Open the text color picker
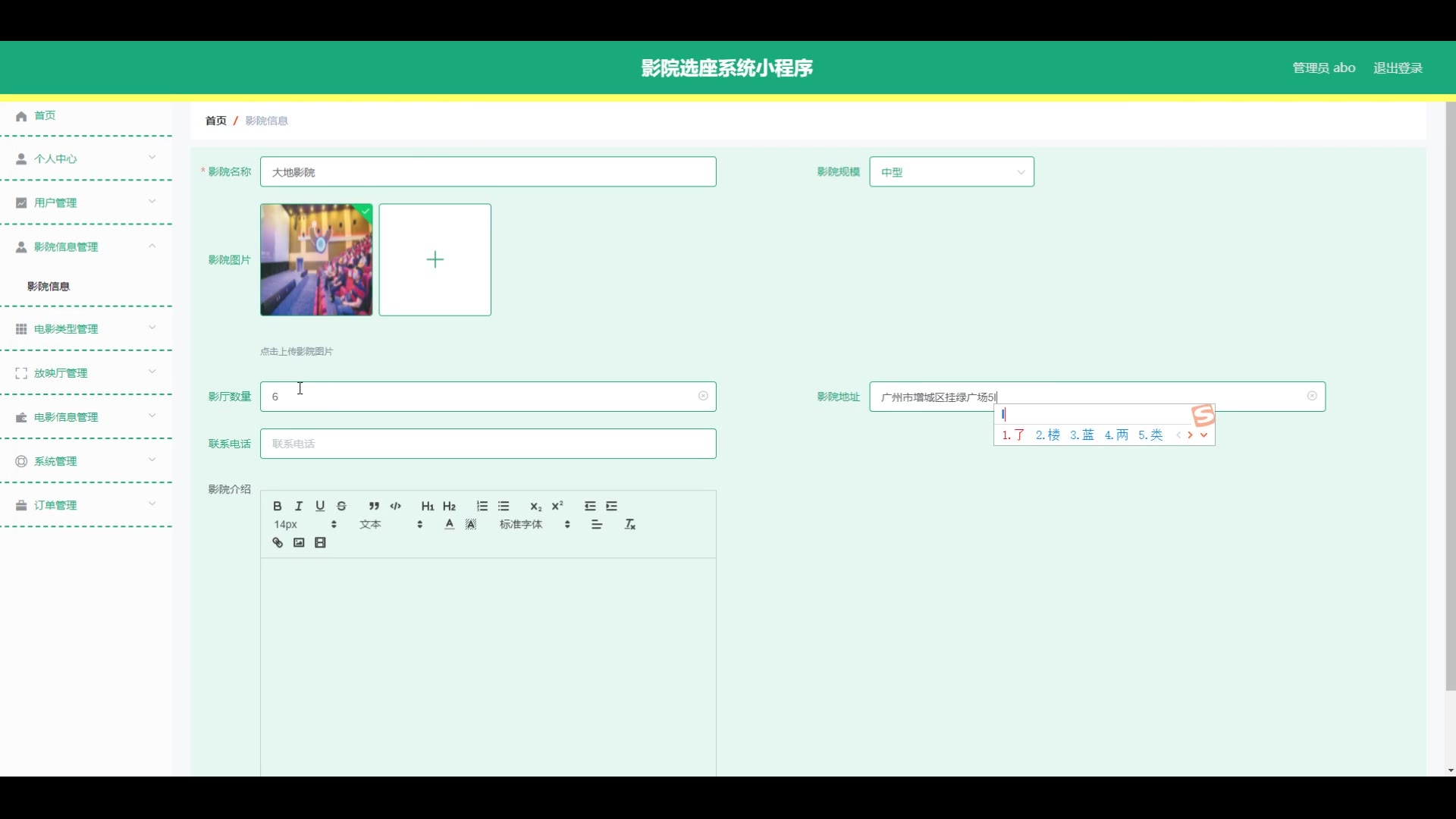This screenshot has width=1456, height=819. coord(449,525)
